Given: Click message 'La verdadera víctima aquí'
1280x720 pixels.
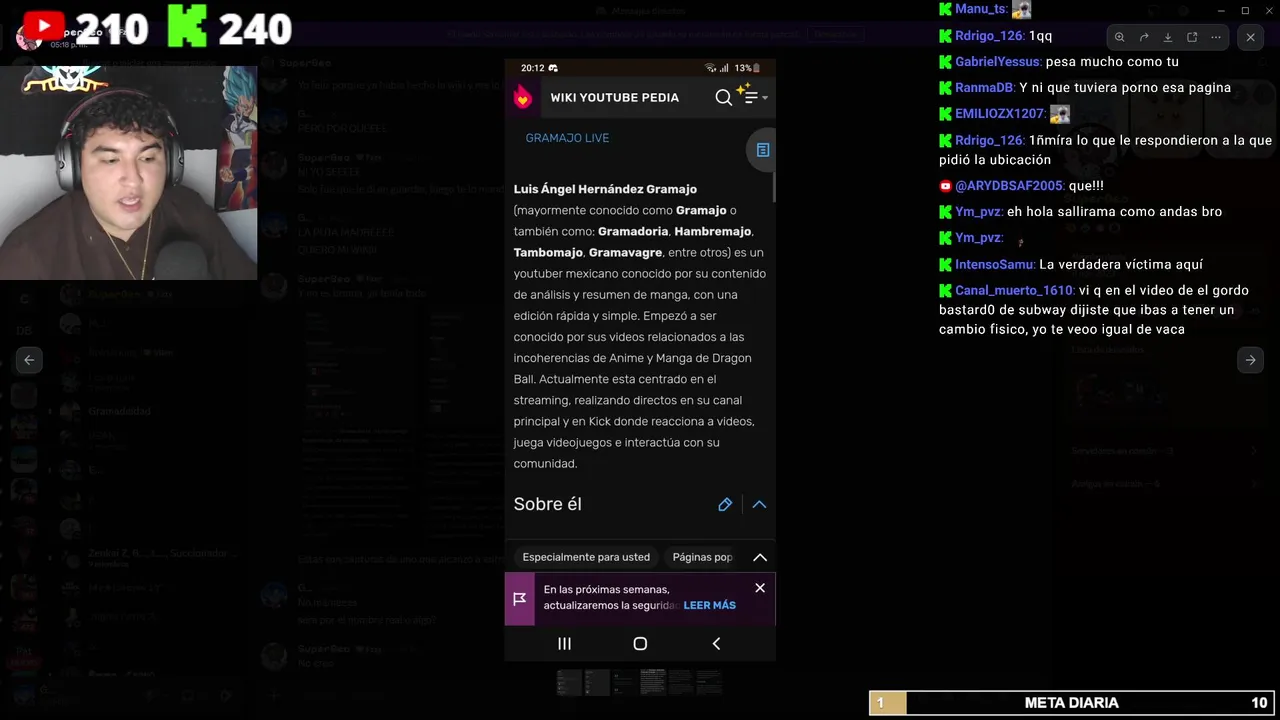Looking at the screenshot, I should click(x=1121, y=265).
